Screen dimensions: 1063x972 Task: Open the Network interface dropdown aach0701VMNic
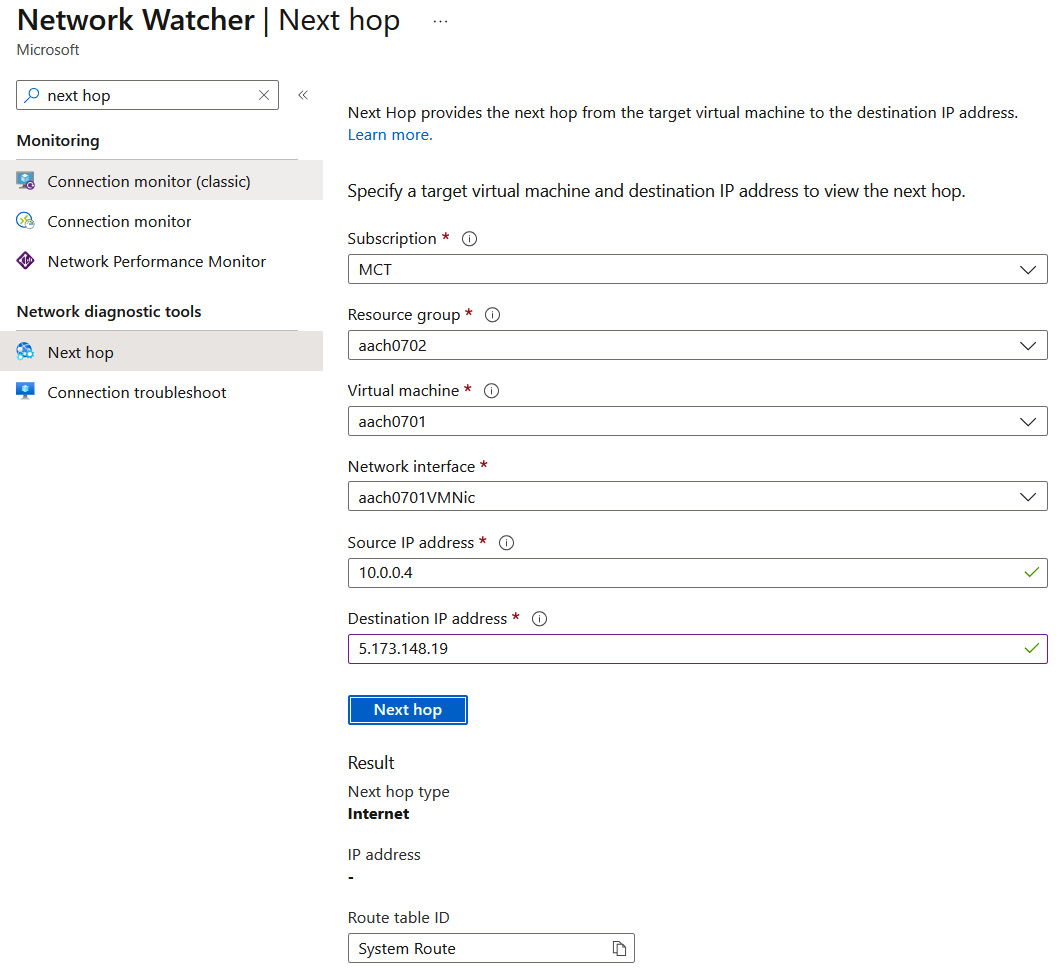698,497
